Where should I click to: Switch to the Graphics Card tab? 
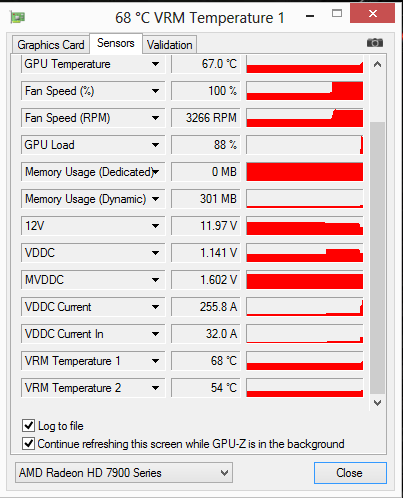[x=51, y=45]
